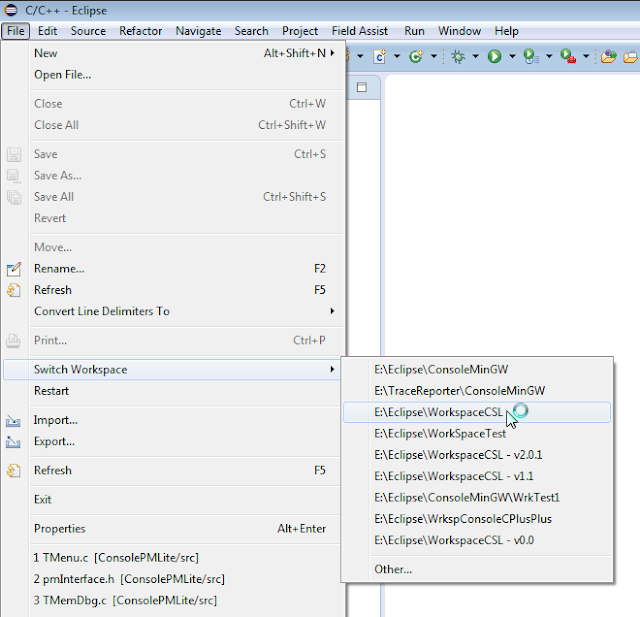The image size is (640, 617).
Task: Click the Open Type folder icon in toolbar
Action: tap(609, 56)
